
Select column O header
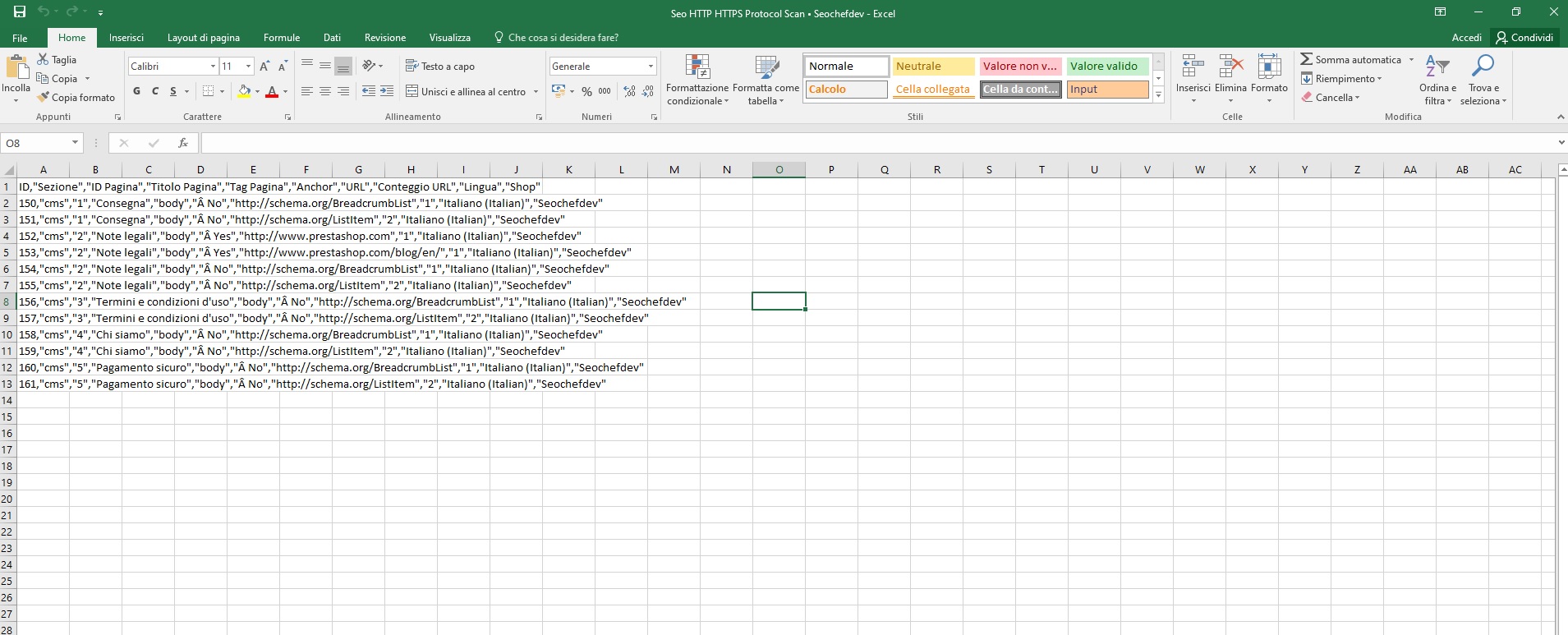pyautogui.click(x=779, y=169)
